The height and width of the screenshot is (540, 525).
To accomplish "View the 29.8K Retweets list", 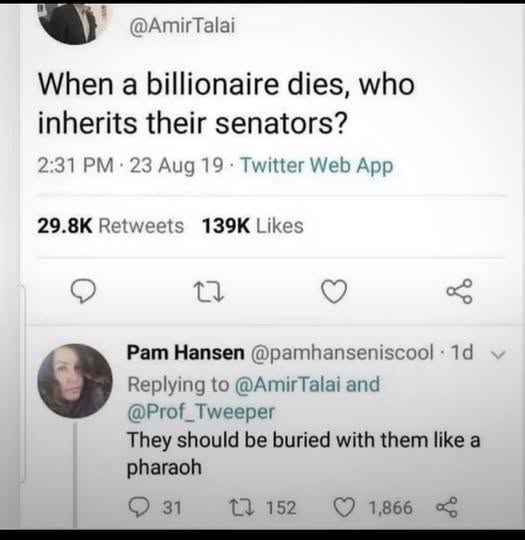I will click(x=111, y=226).
